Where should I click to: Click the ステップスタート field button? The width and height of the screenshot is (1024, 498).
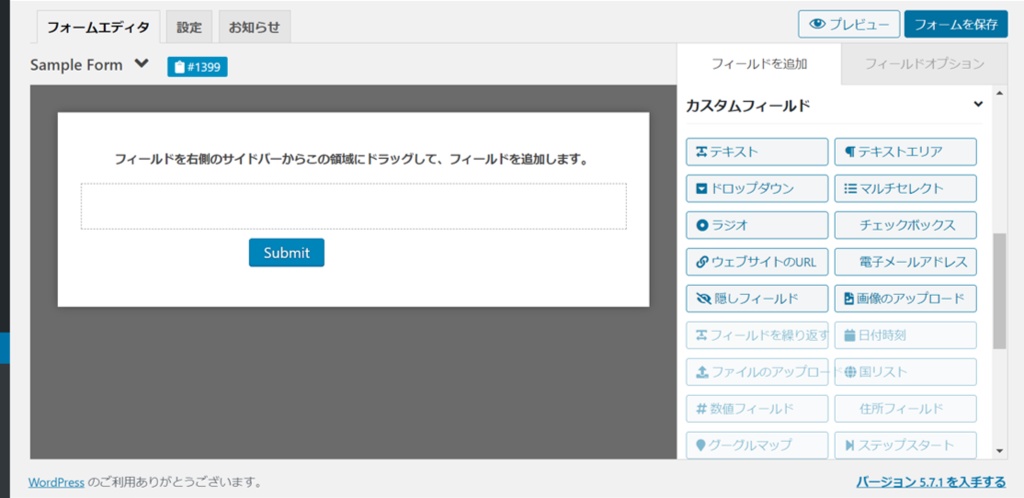click(x=905, y=445)
